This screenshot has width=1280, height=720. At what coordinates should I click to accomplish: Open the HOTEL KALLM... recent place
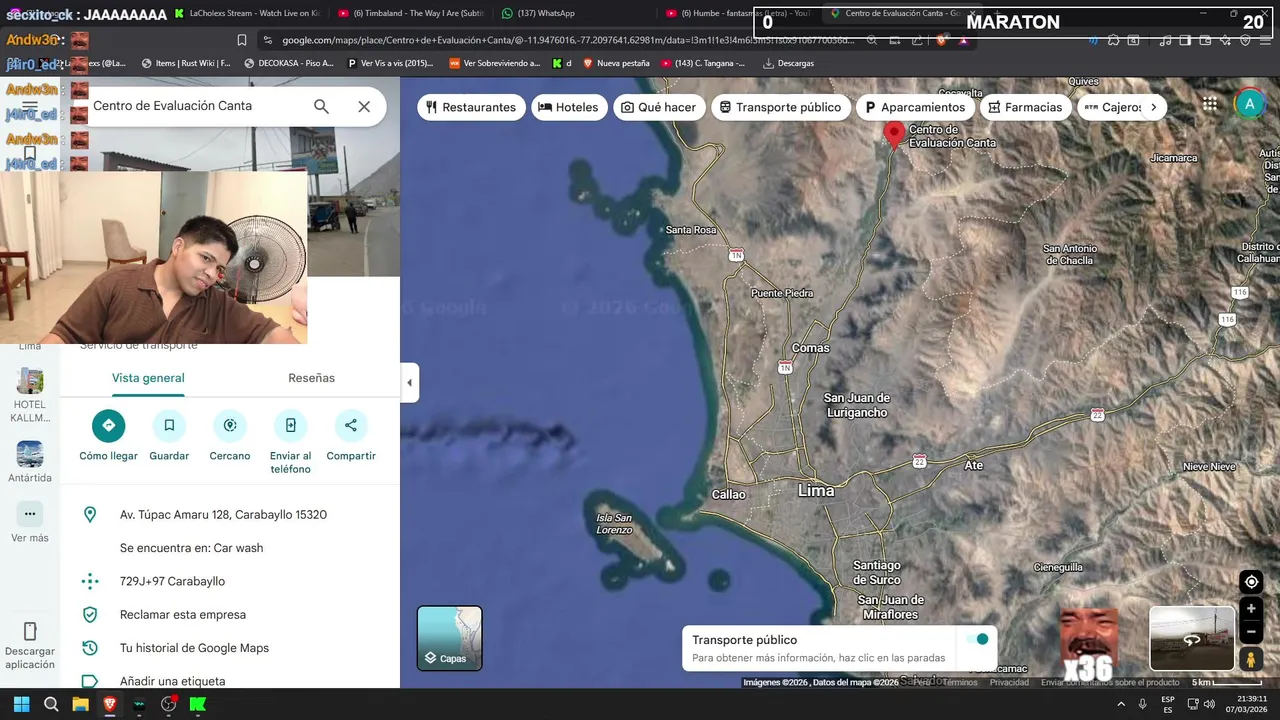click(30, 395)
